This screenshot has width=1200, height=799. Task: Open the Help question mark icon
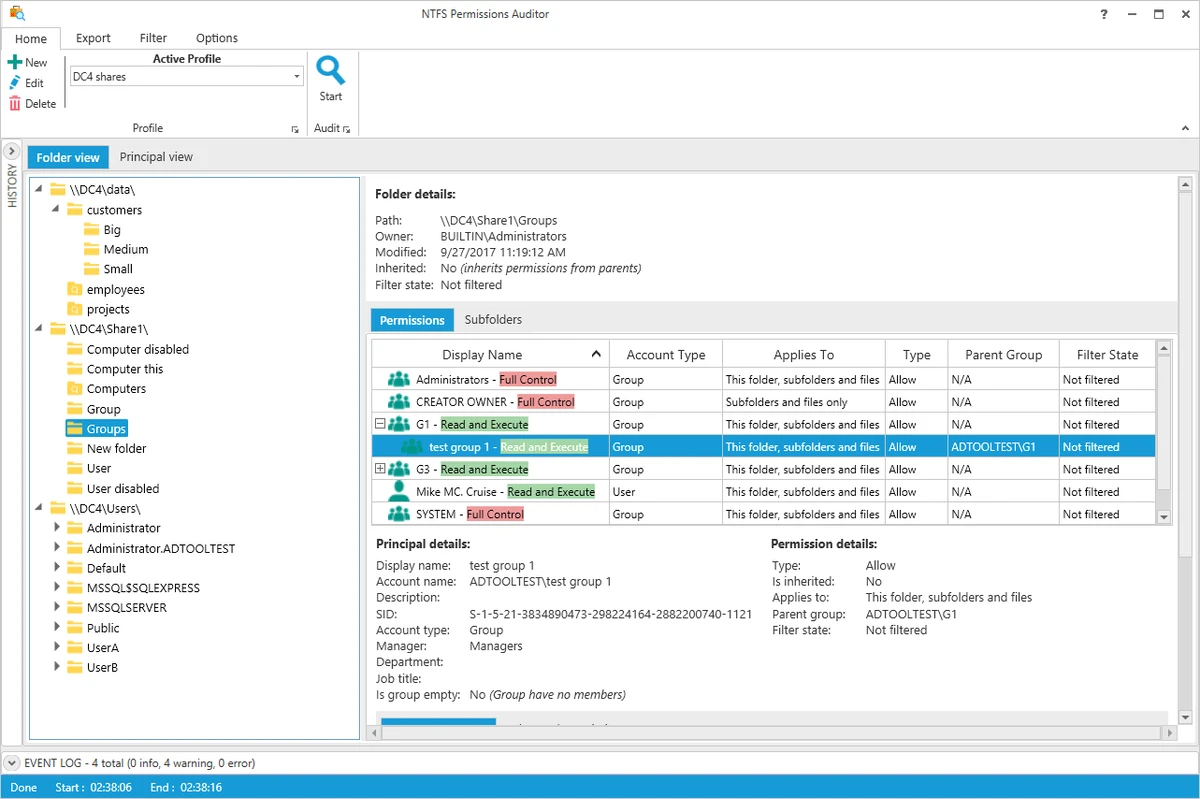tap(1103, 14)
